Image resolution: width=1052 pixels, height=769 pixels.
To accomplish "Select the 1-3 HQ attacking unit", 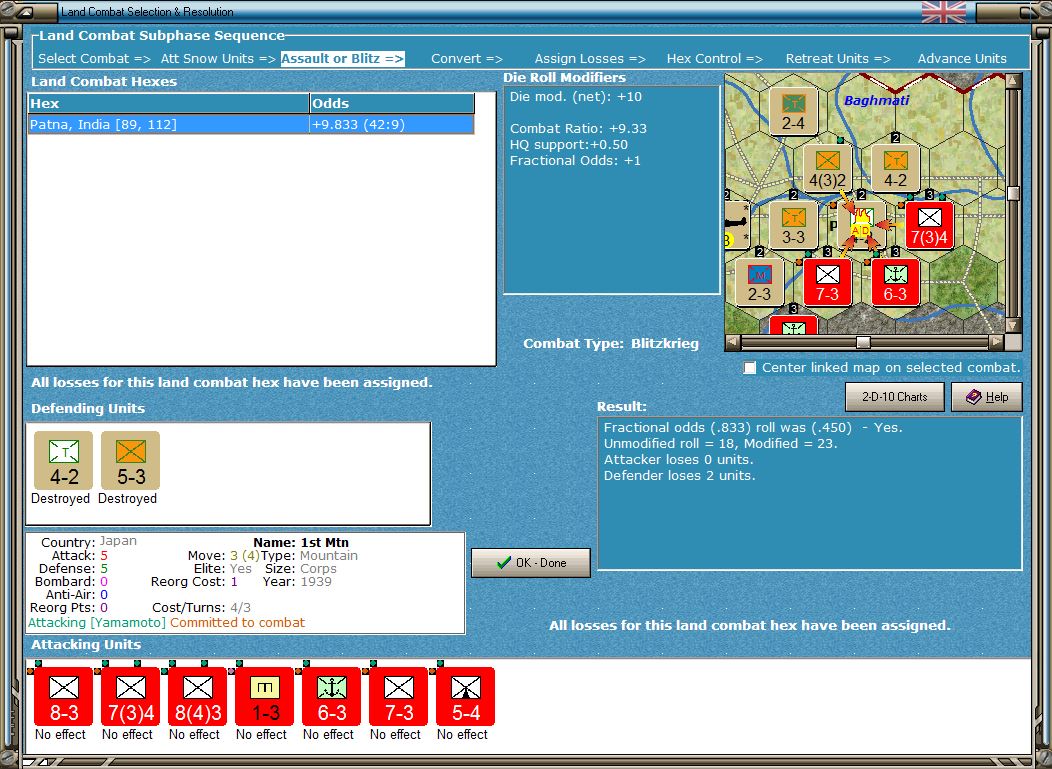I will point(264,697).
